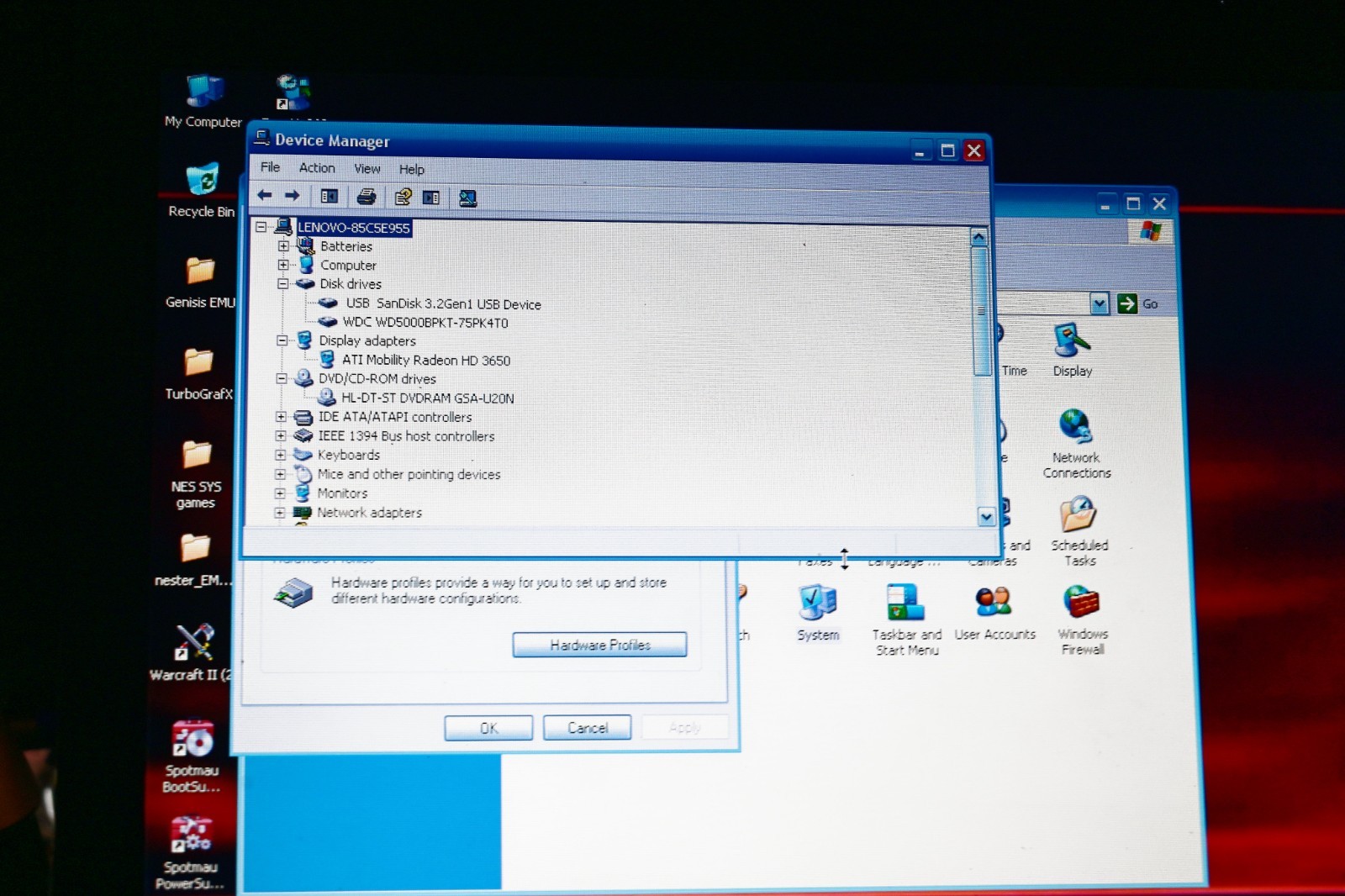Expand IEEE 1394 Bus host controllers node
Viewport: 1345px width, 896px height.
[x=281, y=435]
